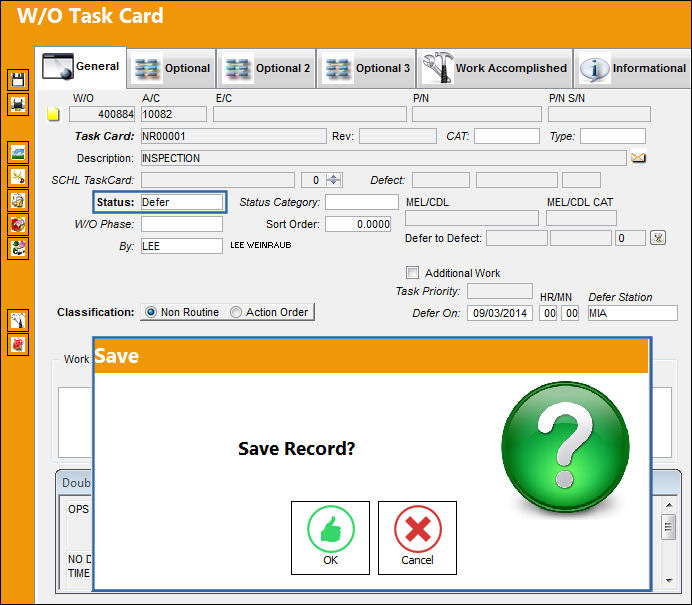
Task: Click the red book icon in sidebar
Action: tap(18, 344)
